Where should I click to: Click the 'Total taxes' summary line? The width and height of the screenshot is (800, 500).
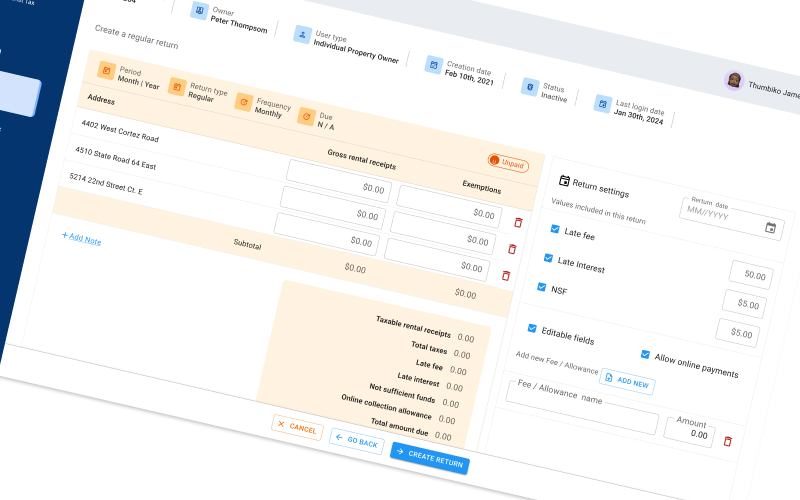pos(430,347)
